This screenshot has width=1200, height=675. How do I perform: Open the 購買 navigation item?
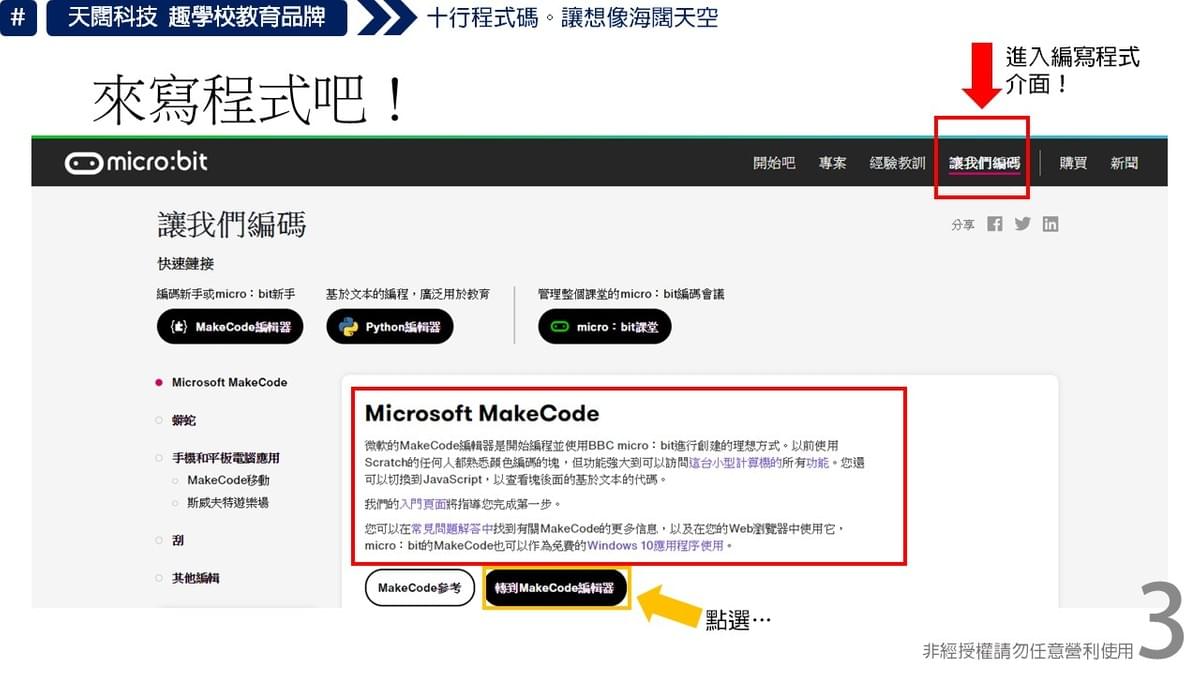(x=1073, y=163)
